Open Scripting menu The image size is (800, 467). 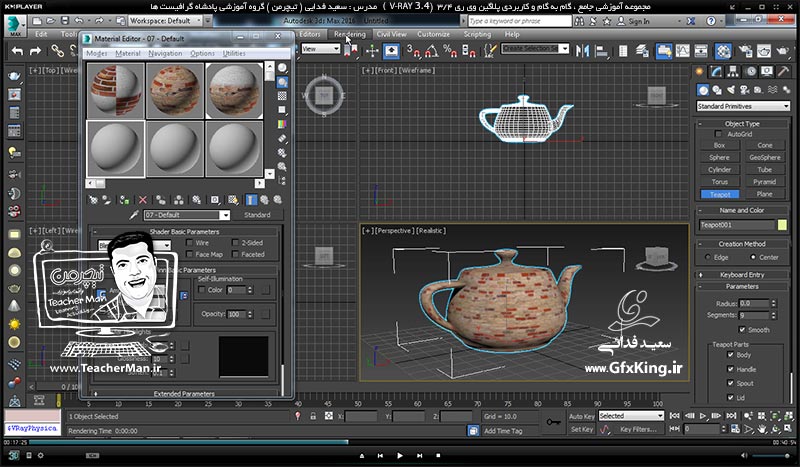coord(477,34)
